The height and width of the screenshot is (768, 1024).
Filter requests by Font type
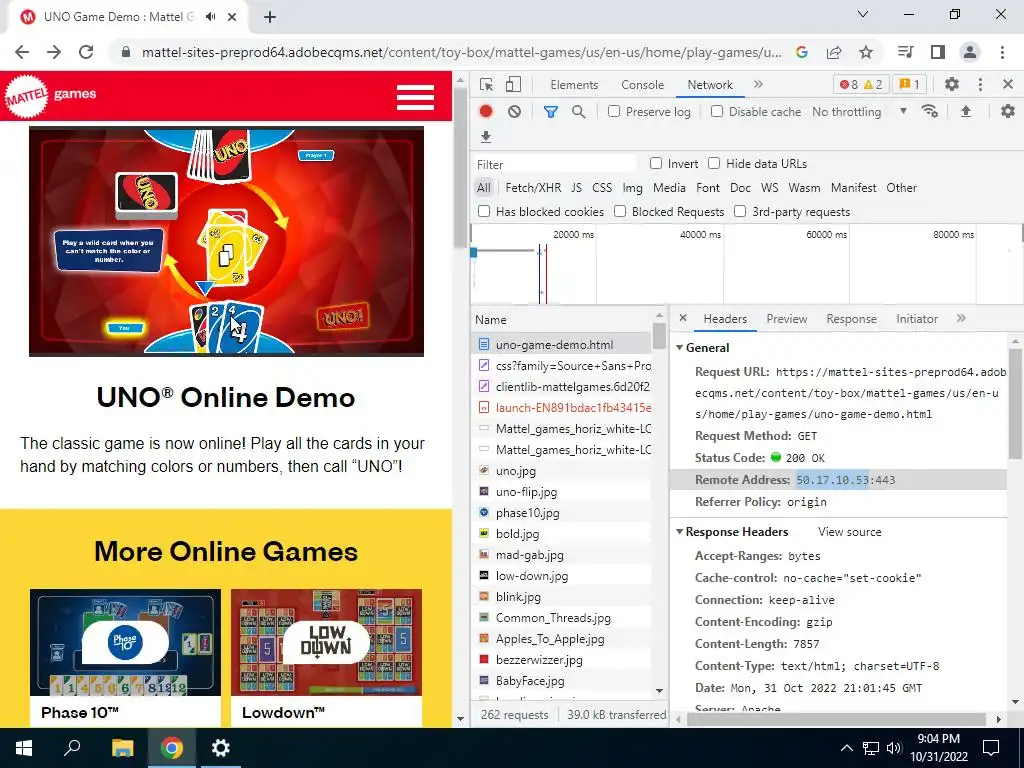click(708, 187)
